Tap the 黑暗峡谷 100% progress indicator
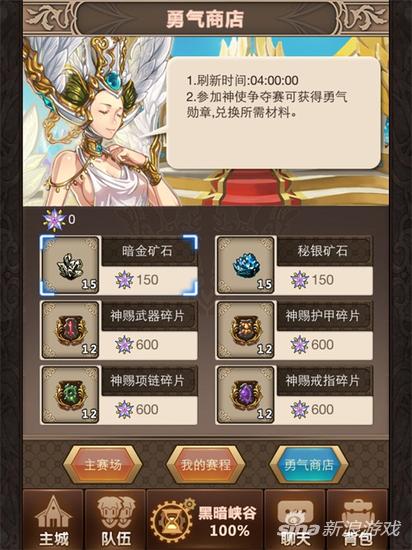The image size is (412, 550). click(228, 522)
